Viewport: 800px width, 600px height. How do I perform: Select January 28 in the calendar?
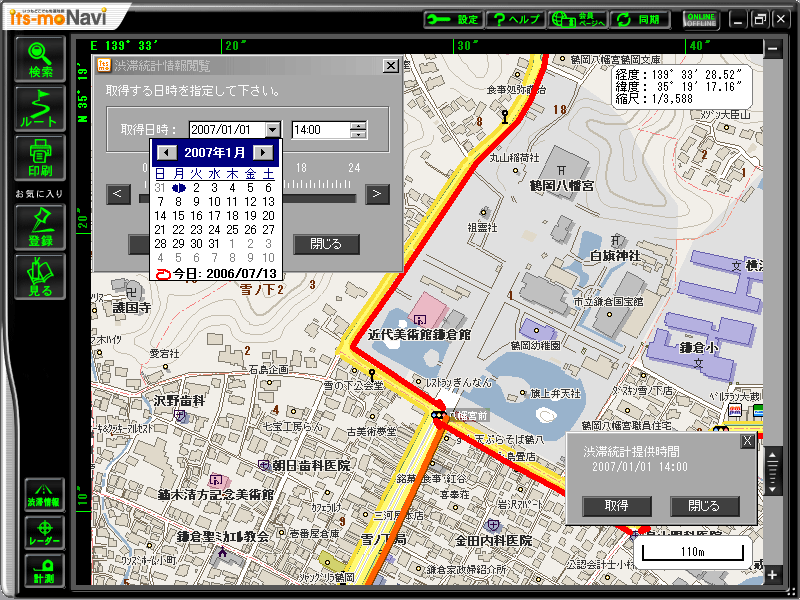tap(160, 244)
